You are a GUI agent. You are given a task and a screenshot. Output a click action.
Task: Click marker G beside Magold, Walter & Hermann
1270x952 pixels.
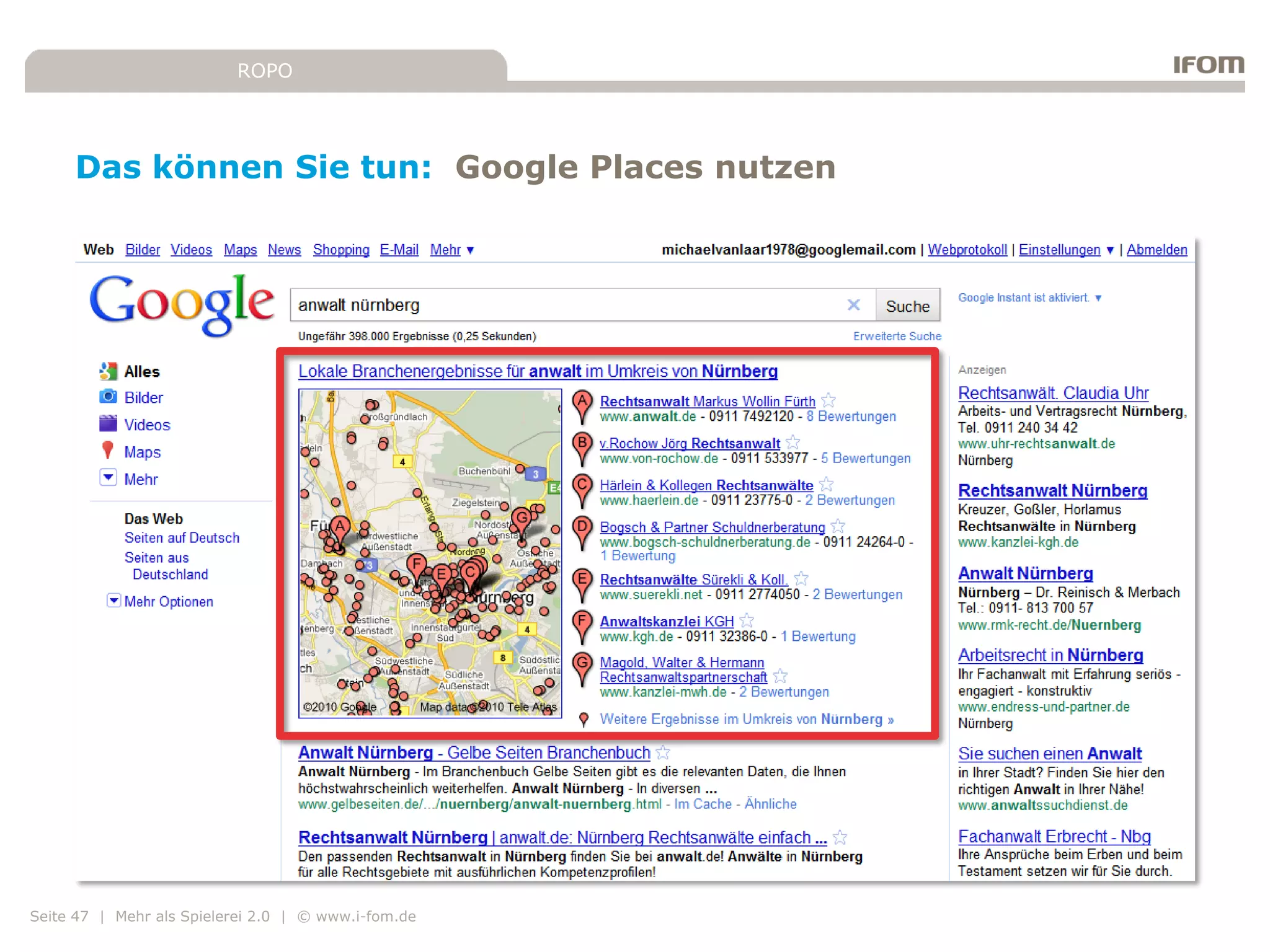click(x=582, y=669)
